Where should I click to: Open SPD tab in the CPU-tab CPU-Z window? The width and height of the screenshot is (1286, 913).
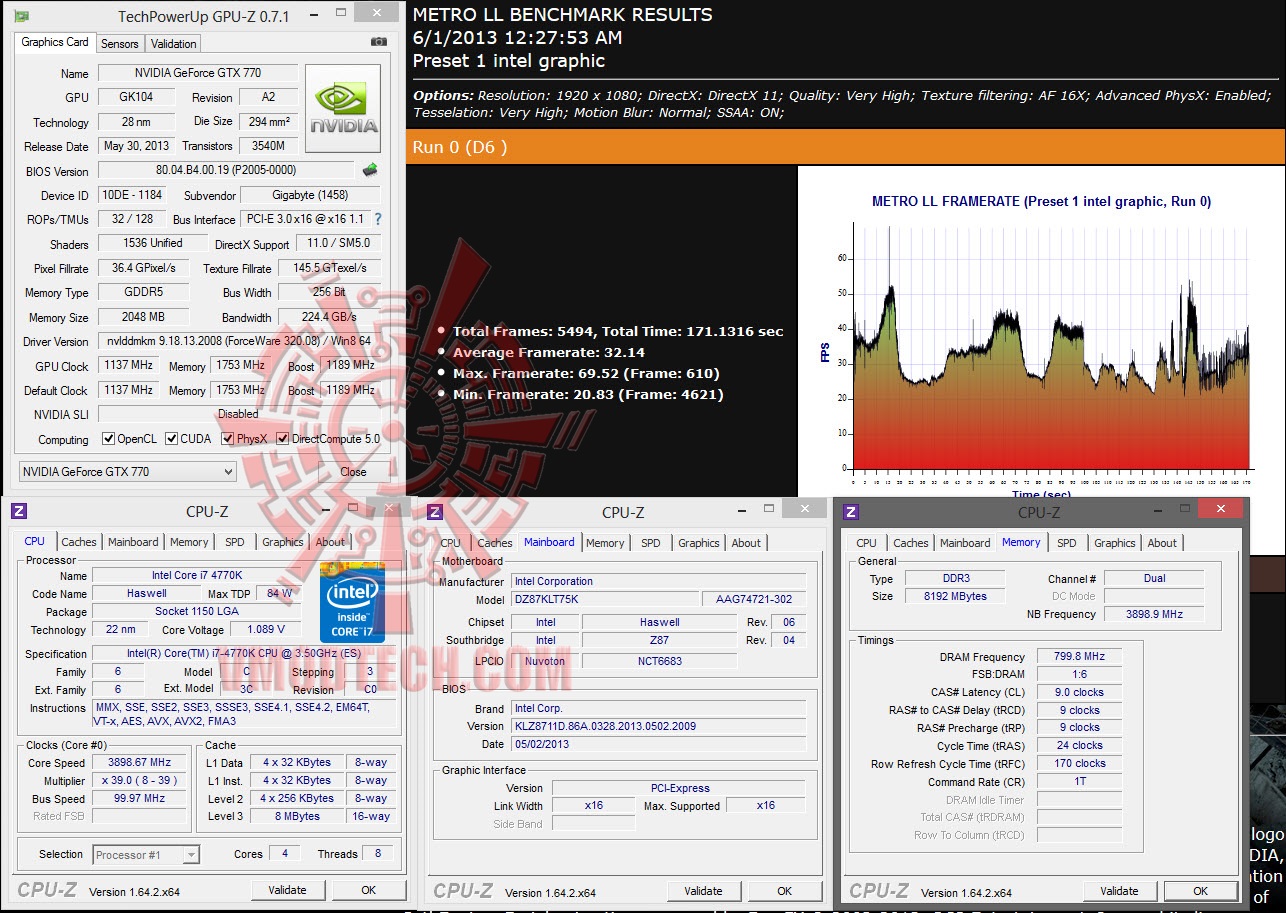click(235, 542)
